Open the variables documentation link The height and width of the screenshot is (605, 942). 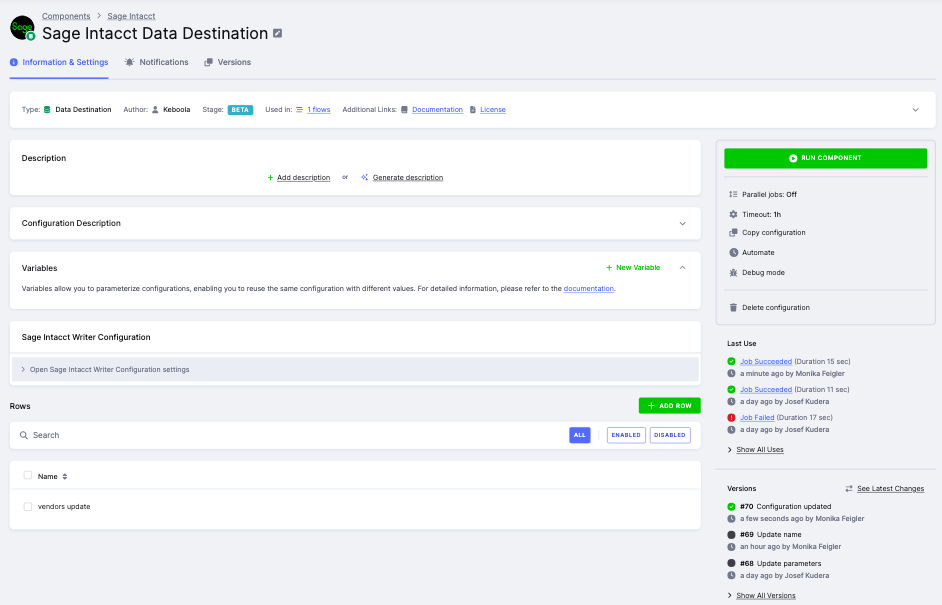[x=589, y=289]
